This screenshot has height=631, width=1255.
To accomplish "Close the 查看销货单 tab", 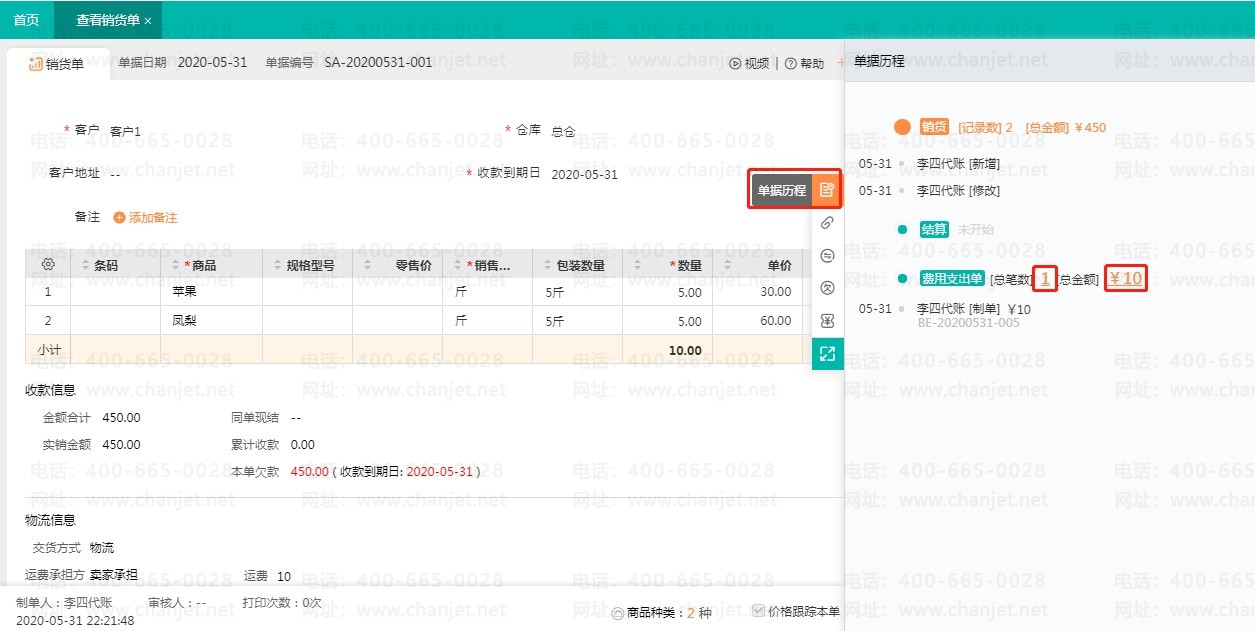I will click(148, 21).
